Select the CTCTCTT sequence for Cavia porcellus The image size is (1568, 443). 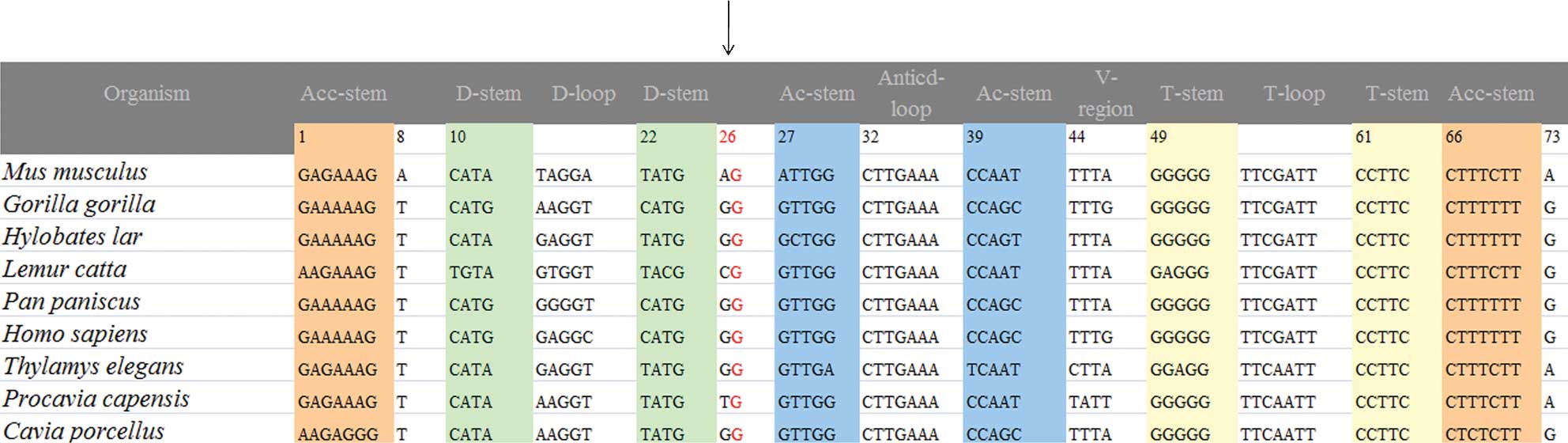[x=1483, y=434]
